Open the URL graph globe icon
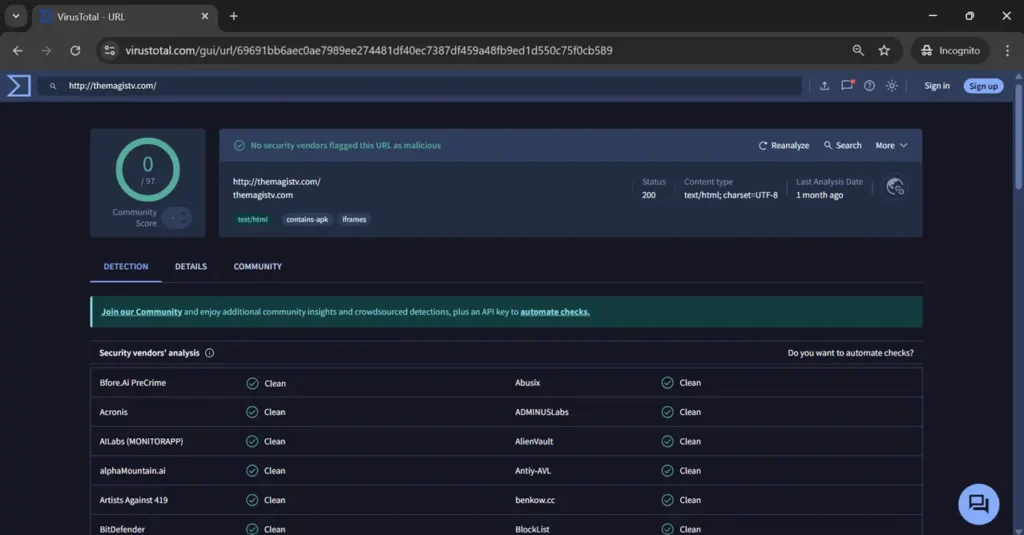Viewport: 1024px width, 535px height. (895, 187)
